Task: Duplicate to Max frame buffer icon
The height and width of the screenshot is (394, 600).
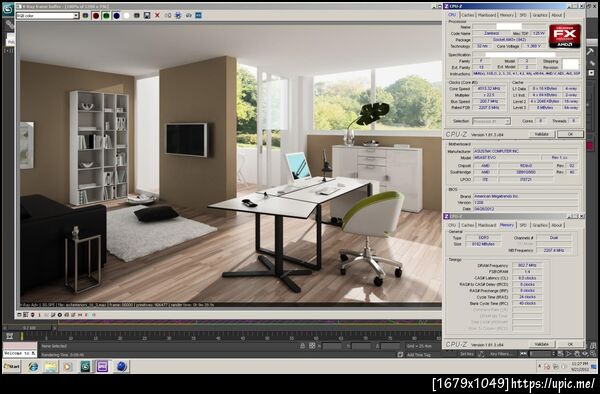Action: pyautogui.click(x=168, y=15)
